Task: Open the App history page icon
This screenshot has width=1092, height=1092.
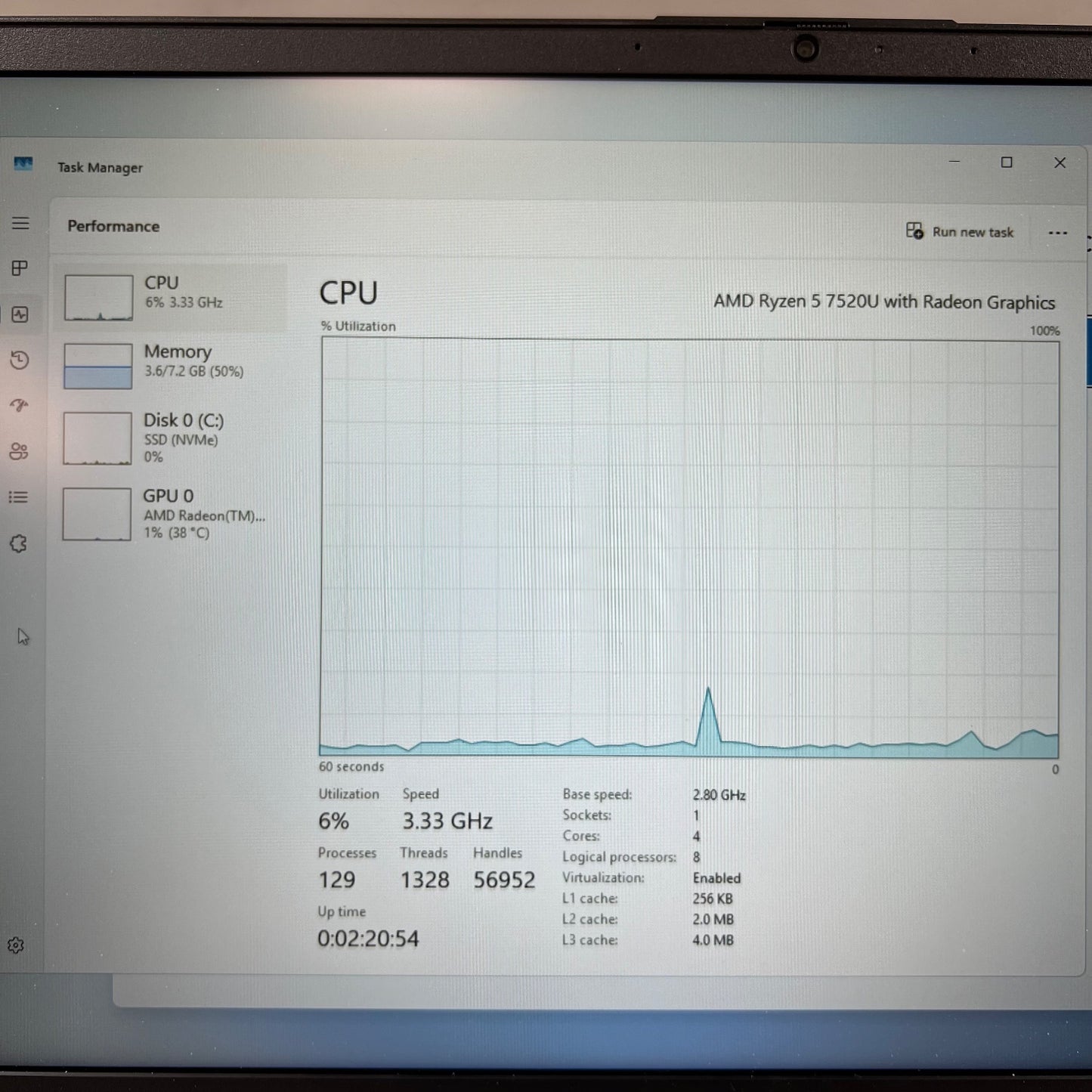Action: pyautogui.click(x=20, y=360)
